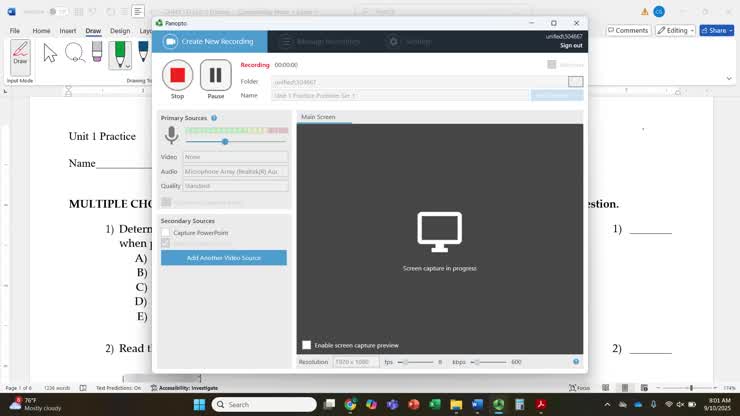Check the Capture PowerPoint option
Viewport: 740px width, 416px height.
[166, 233]
